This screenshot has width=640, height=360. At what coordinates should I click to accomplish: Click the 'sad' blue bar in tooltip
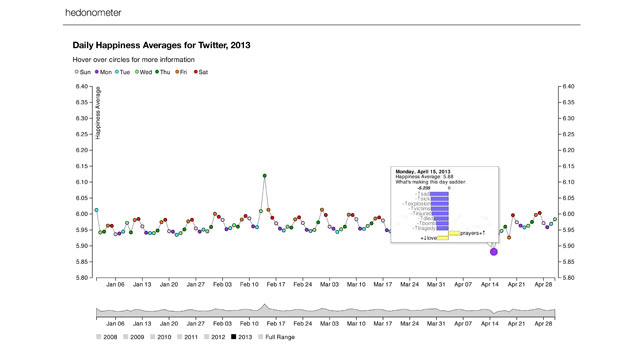pyautogui.click(x=439, y=194)
